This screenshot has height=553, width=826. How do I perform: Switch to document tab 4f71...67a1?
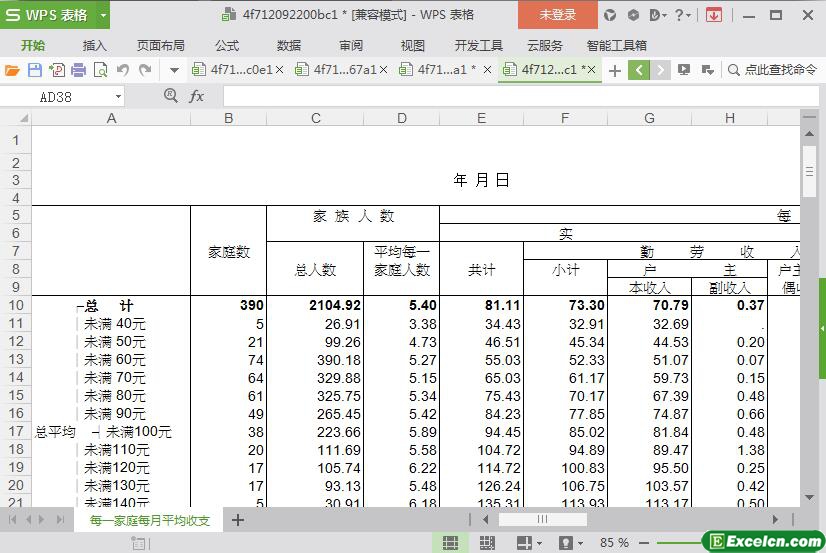point(336,70)
